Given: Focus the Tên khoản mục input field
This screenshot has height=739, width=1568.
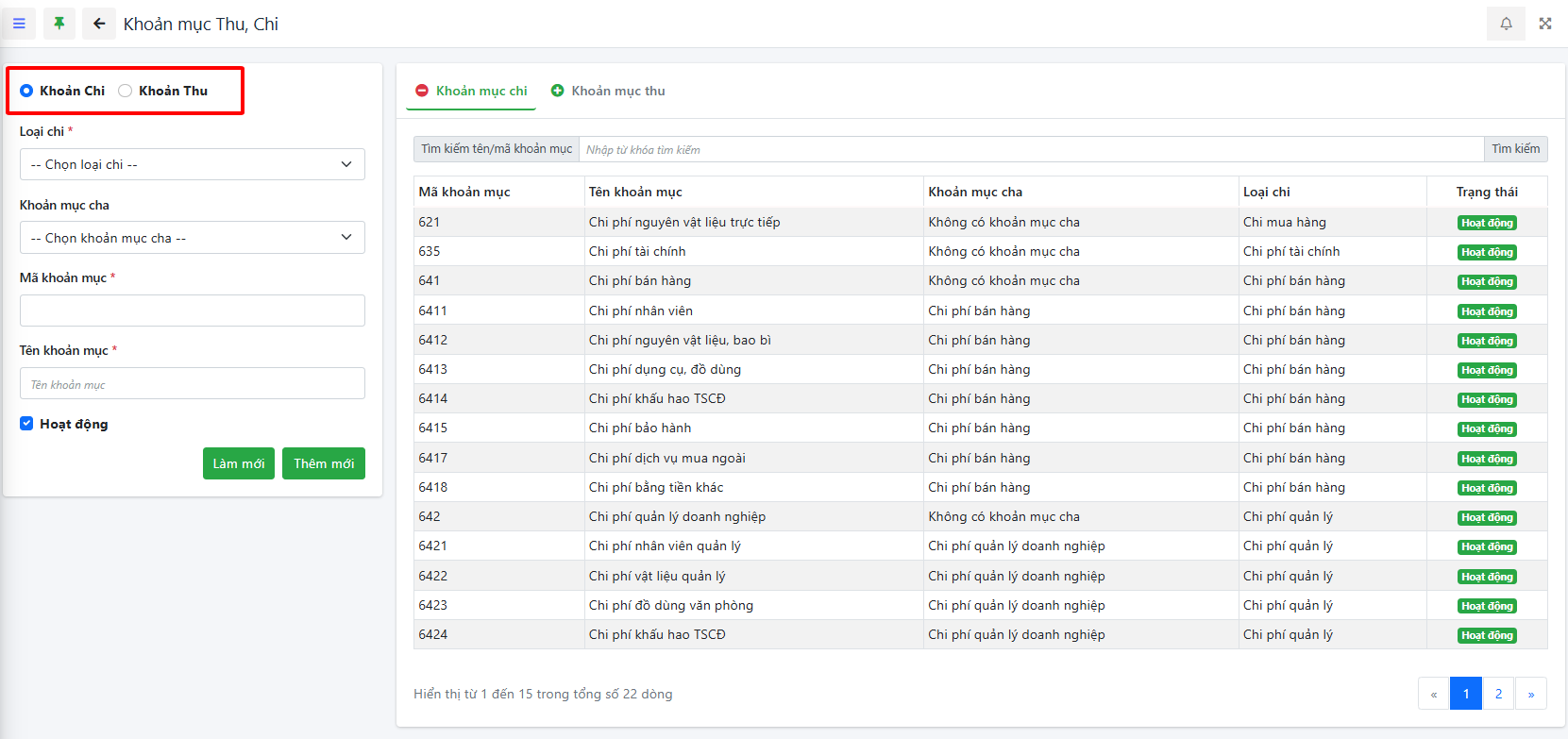Looking at the screenshot, I should point(192,384).
